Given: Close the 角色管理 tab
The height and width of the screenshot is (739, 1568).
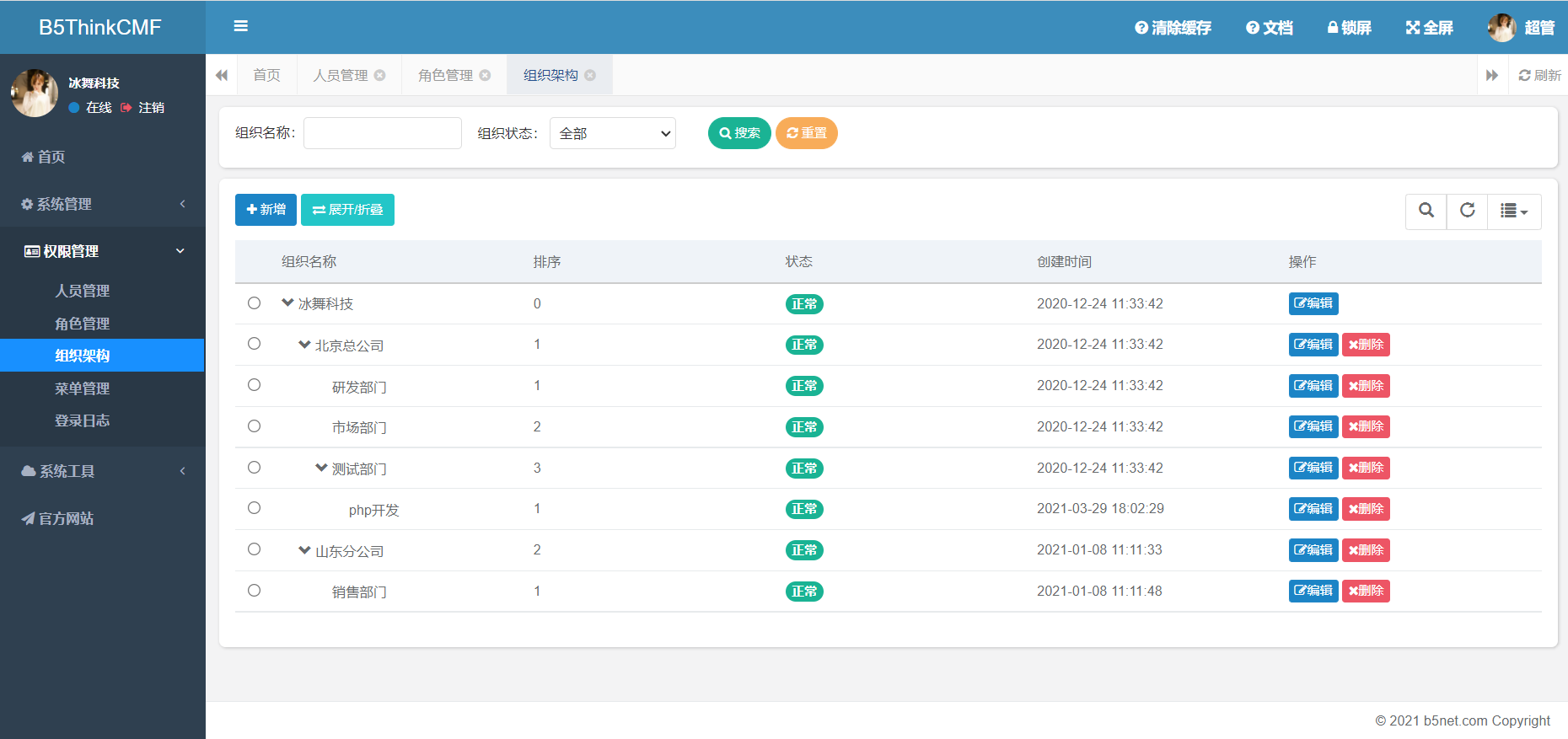Looking at the screenshot, I should coord(485,75).
